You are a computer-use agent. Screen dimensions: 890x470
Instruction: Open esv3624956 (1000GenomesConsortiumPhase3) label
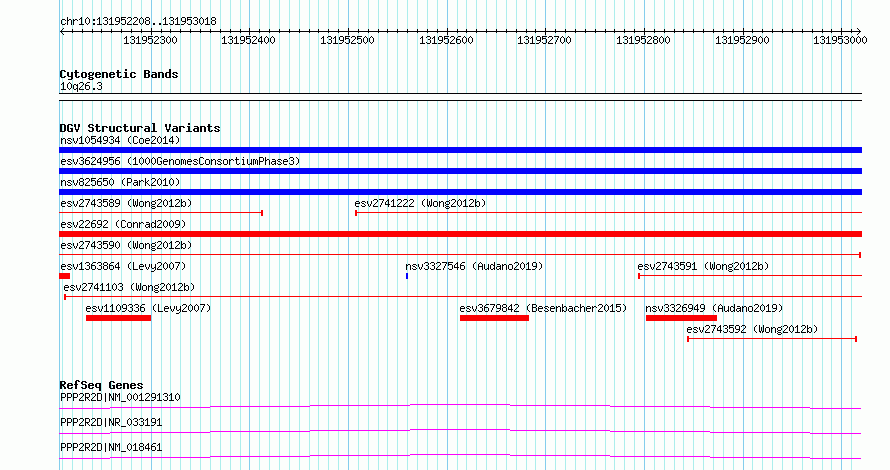point(180,161)
